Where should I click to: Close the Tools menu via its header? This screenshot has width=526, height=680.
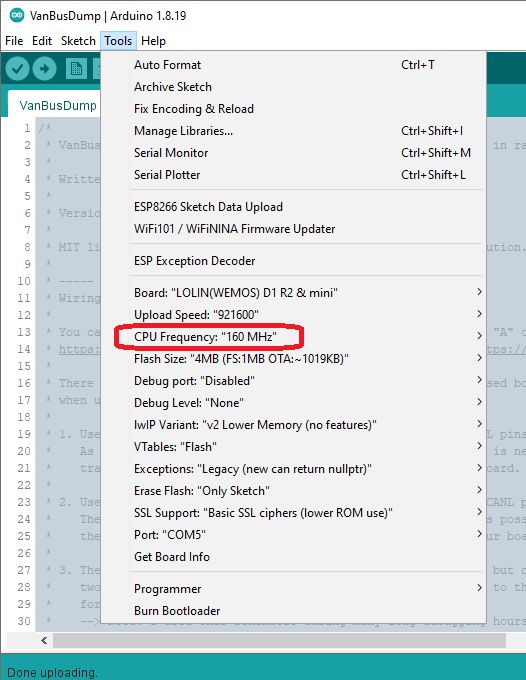coord(118,41)
